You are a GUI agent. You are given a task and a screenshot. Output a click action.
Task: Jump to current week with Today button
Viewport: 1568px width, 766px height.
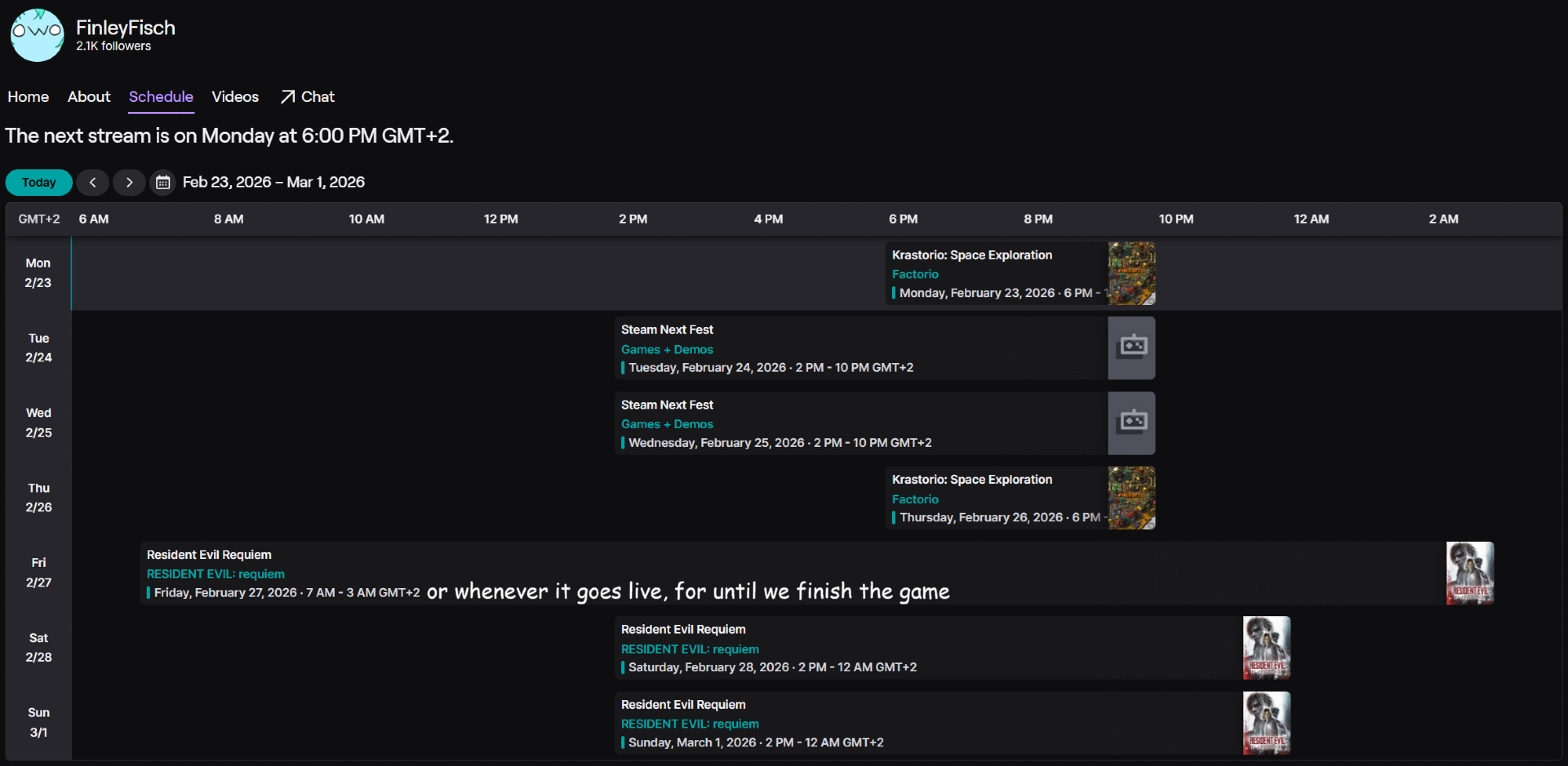click(x=39, y=183)
